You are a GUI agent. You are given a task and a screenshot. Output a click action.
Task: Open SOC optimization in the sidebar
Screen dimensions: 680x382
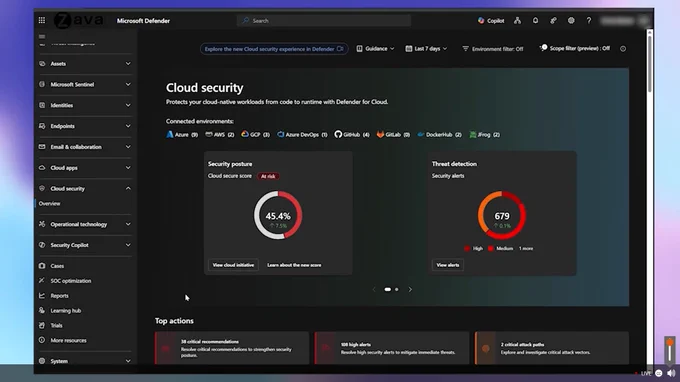point(71,281)
